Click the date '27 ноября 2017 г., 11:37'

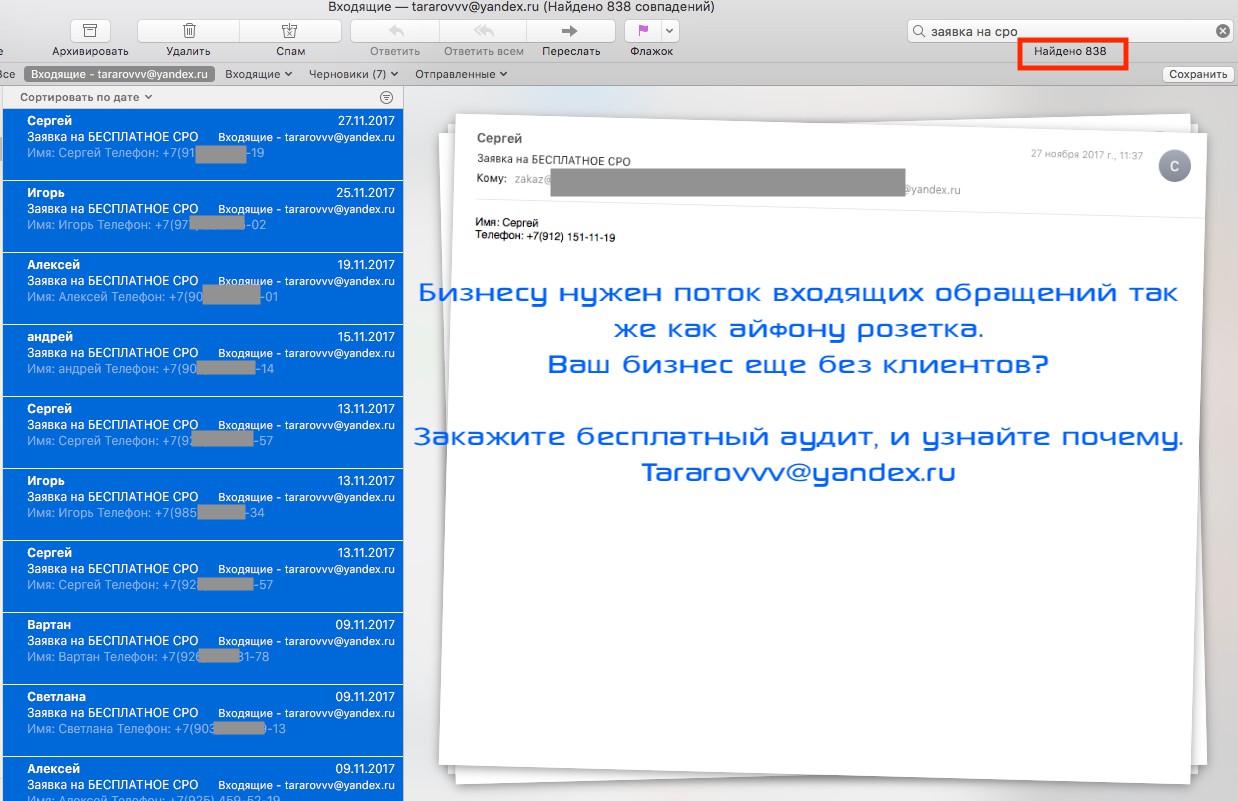pyautogui.click(x=1087, y=155)
